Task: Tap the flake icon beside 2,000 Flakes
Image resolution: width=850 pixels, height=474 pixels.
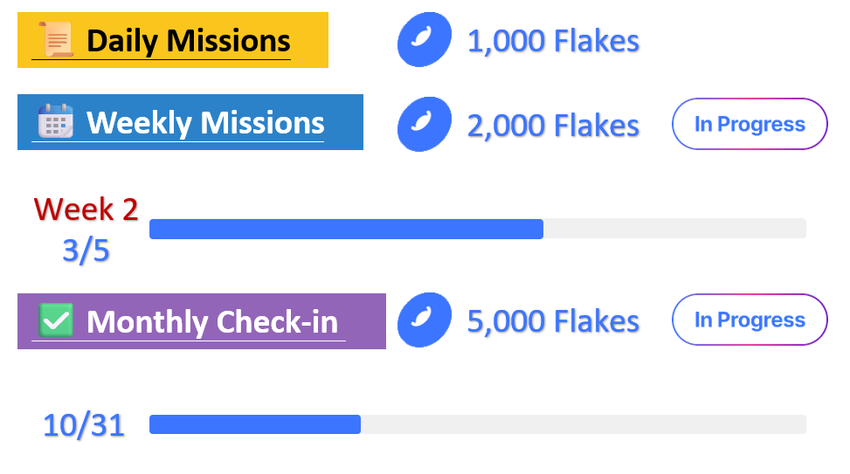Action: 420,124
